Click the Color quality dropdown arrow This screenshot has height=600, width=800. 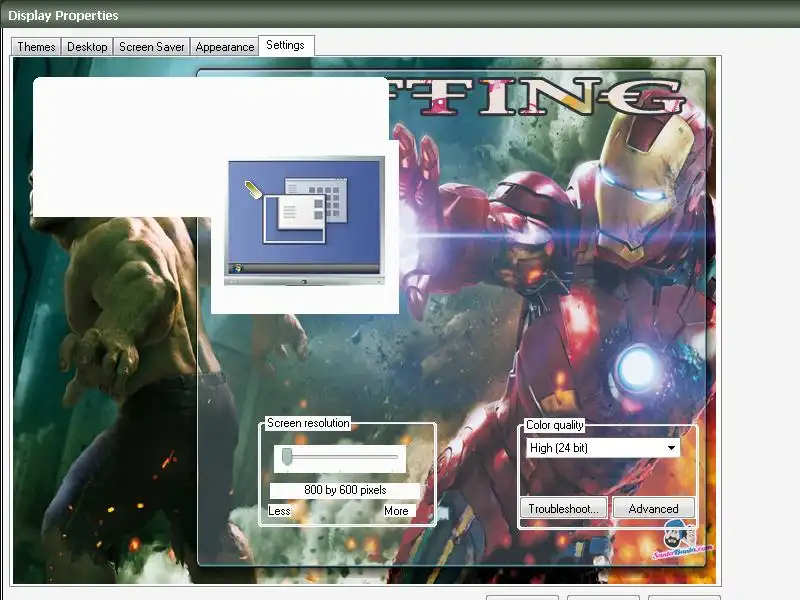tap(671, 448)
